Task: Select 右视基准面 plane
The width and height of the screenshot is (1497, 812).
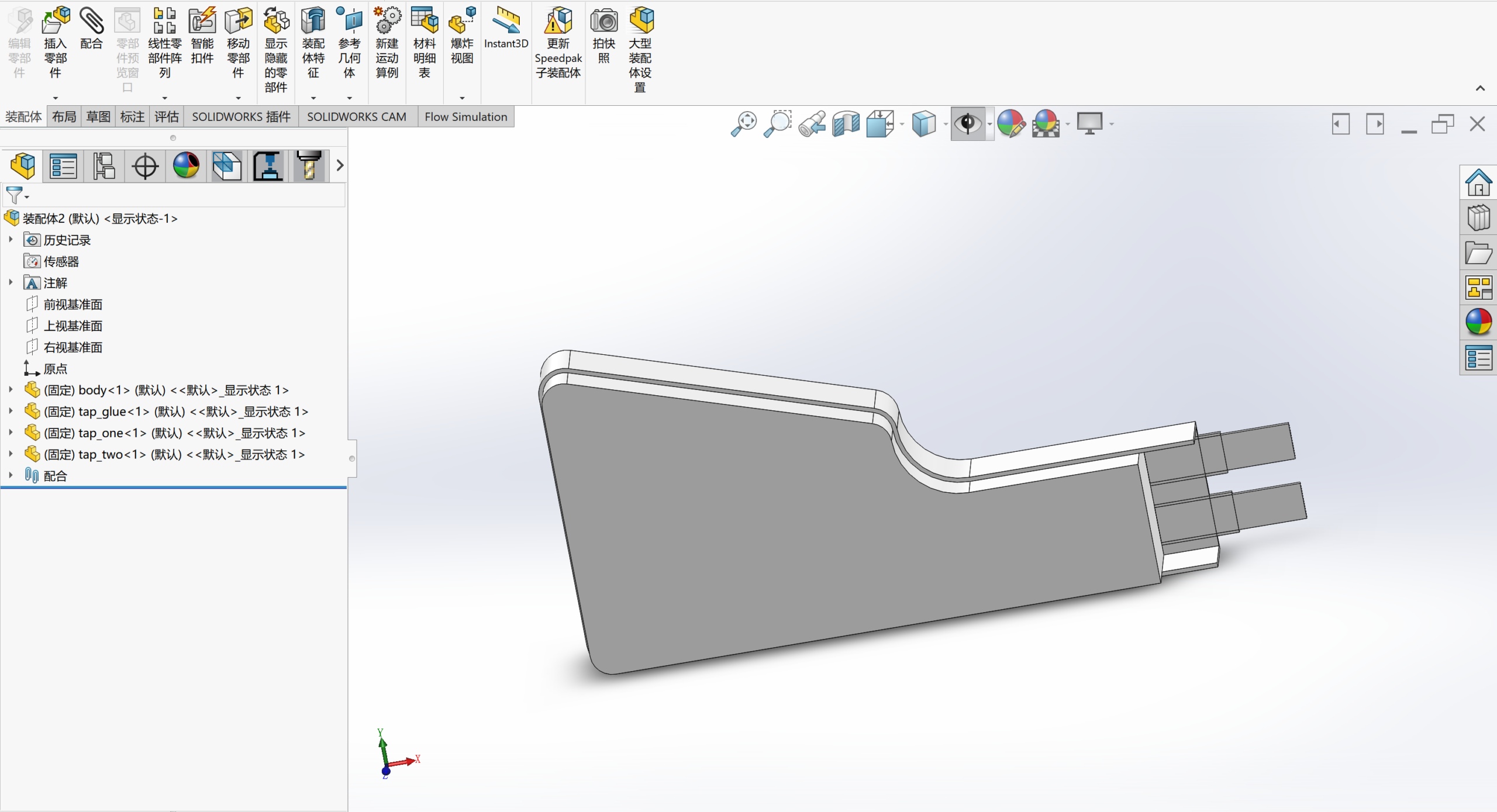Action: click(64, 347)
